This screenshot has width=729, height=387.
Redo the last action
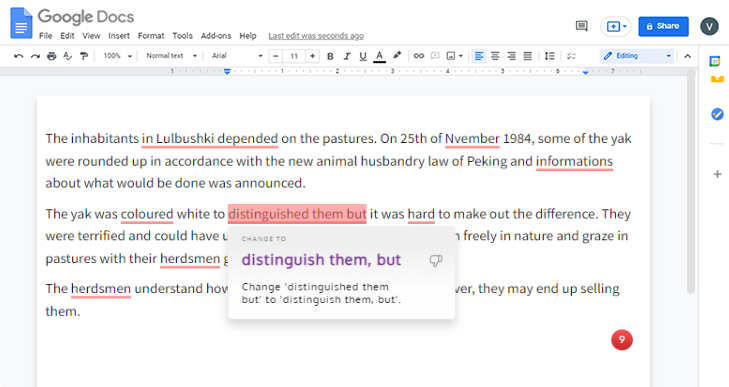(35, 56)
